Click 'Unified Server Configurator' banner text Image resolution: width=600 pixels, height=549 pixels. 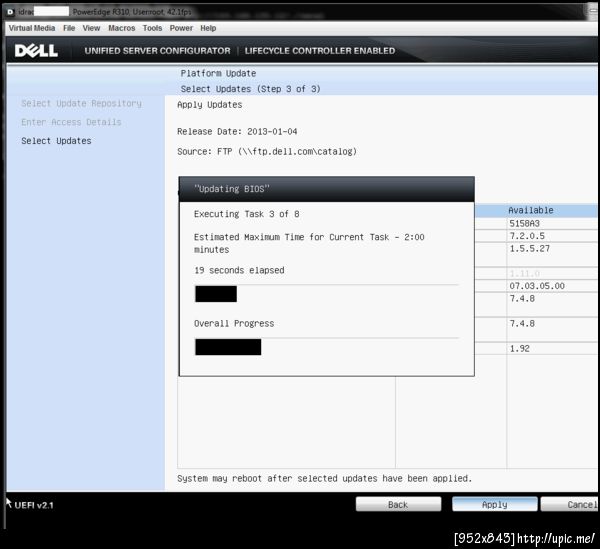(x=157, y=51)
